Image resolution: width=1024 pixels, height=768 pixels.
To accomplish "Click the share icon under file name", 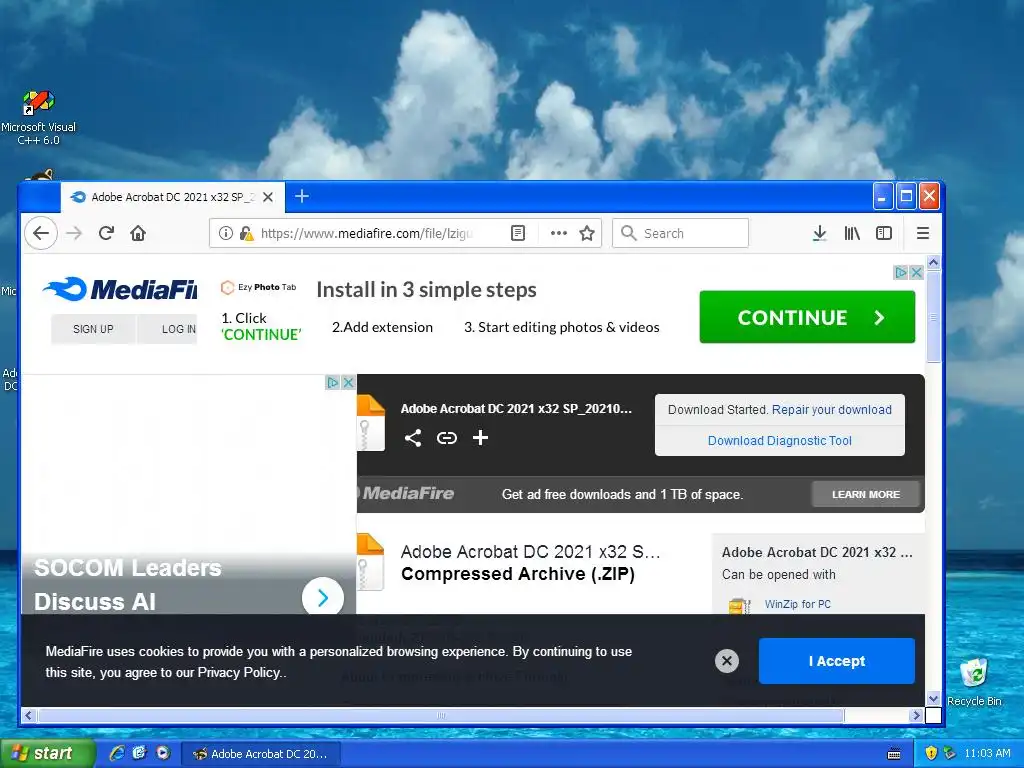I will [413, 438].
